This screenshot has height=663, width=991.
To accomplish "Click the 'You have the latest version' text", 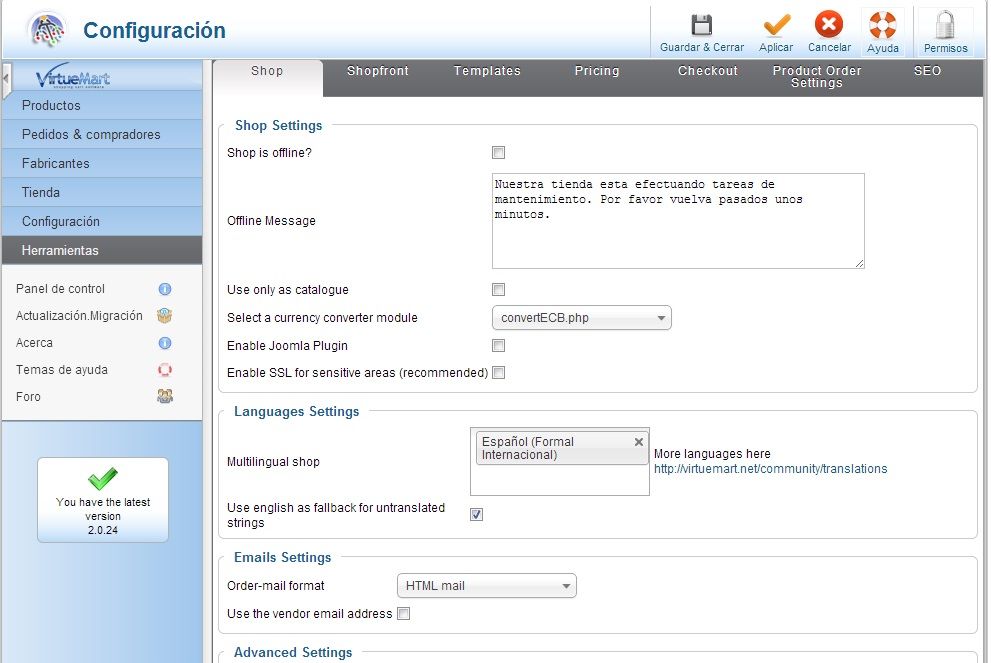I will tap(103, 509).
